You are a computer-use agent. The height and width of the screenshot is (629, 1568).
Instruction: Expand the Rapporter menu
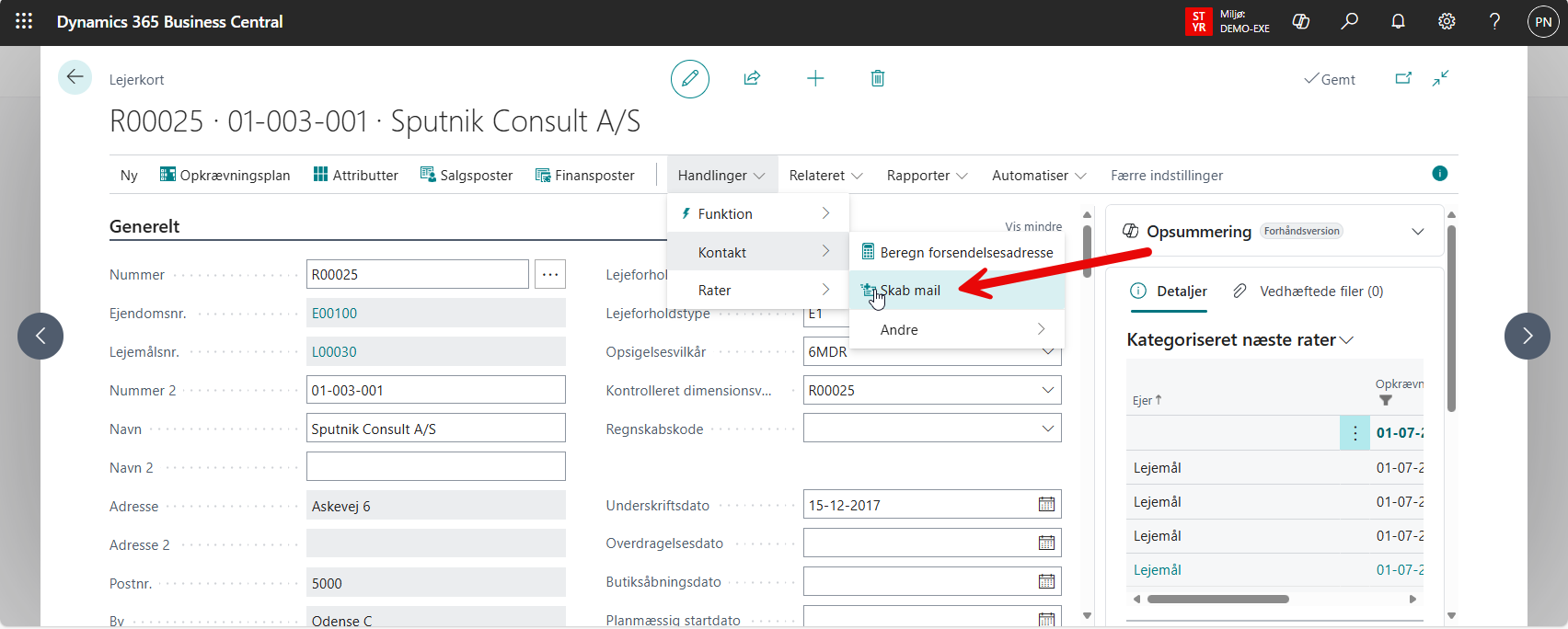click(x=928, y=175)
